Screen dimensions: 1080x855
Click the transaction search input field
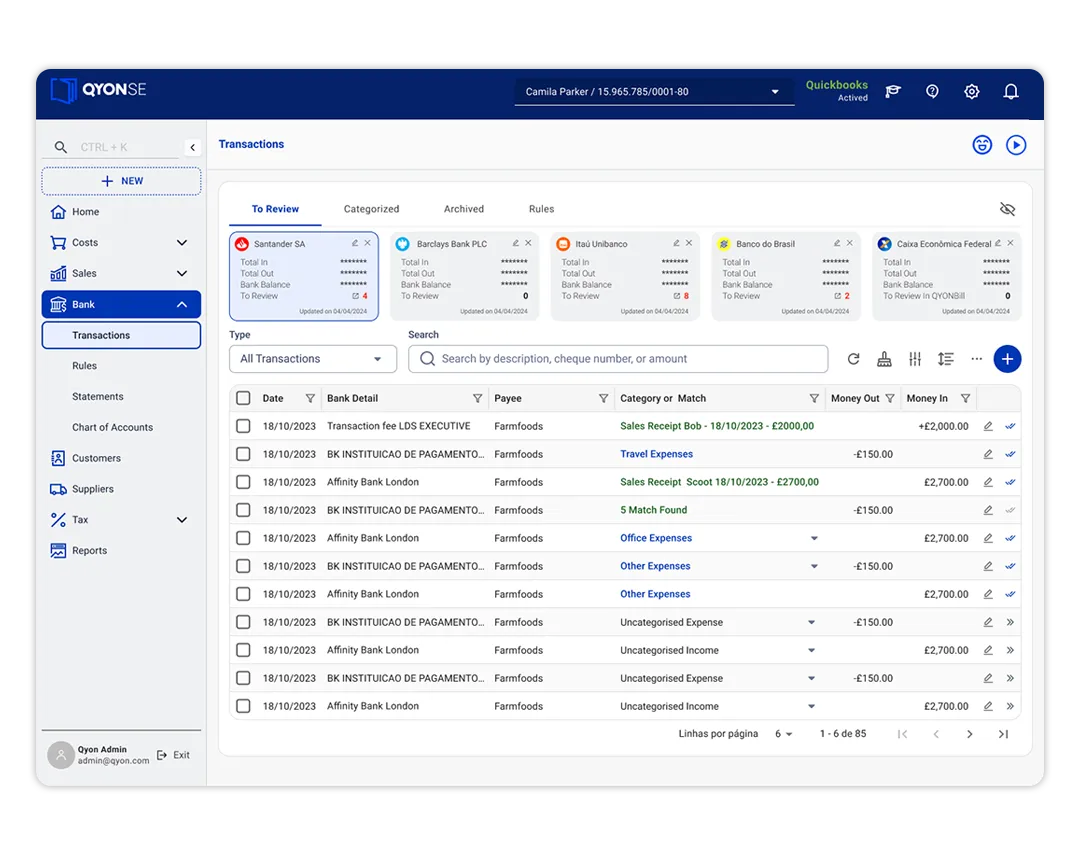coord(618,359)
